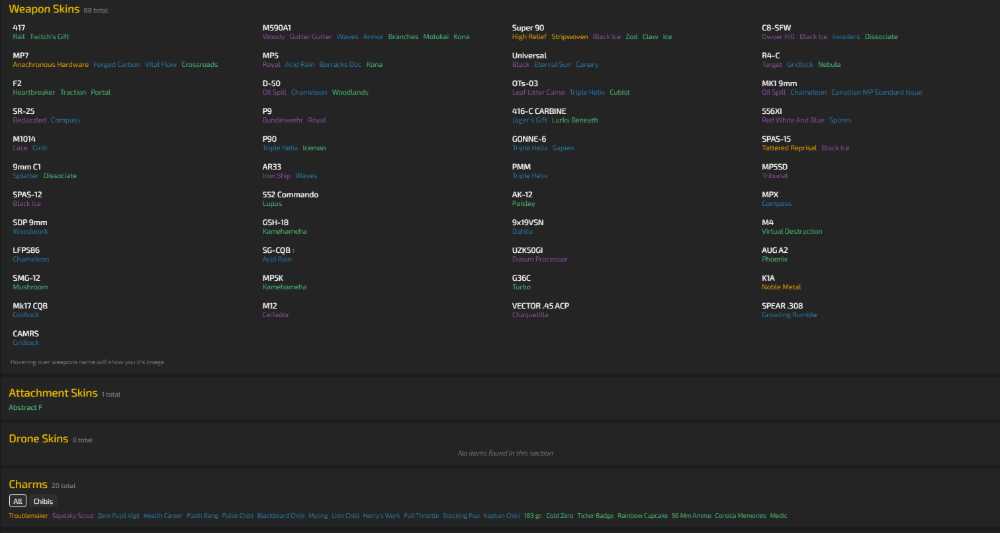
Task: Click the Molokai skin under M590A1
Action: click(436, 37)
